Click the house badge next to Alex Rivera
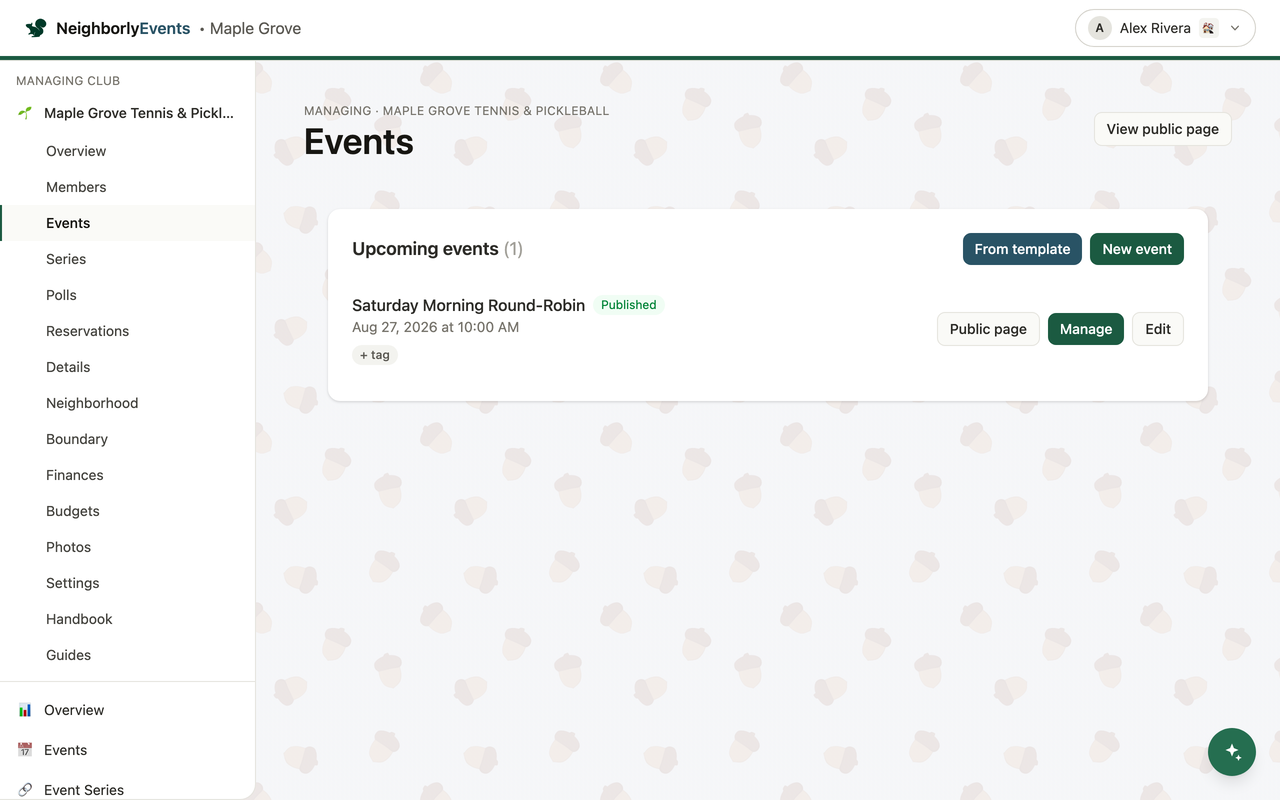The width and height of the screenshot is (1280, 800). 1208,28
